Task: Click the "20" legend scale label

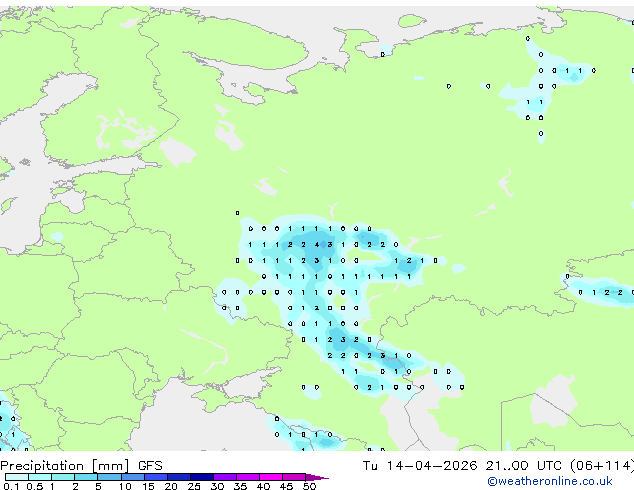Action: point(171,486)
